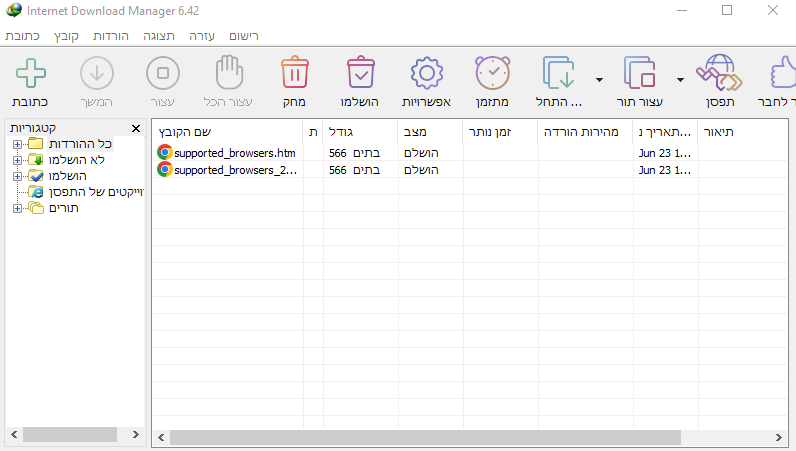Open Options gear icon
Screen dimensions: 796x451
(x=426, y=73)
